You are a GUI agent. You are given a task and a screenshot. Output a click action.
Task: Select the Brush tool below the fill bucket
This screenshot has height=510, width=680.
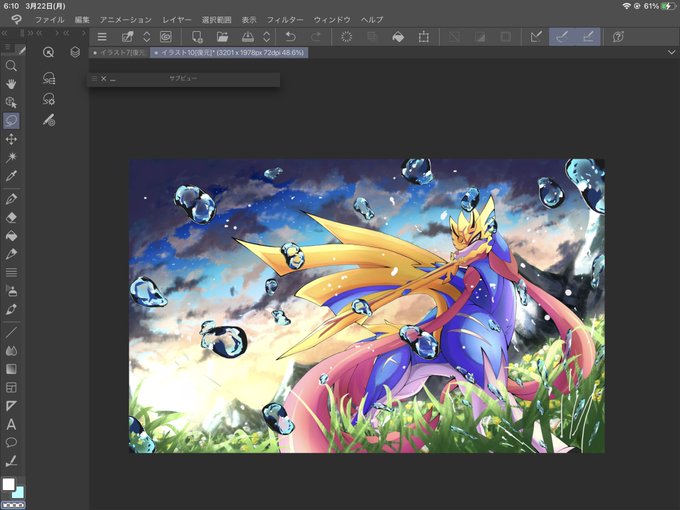click(x=11, y=254)
